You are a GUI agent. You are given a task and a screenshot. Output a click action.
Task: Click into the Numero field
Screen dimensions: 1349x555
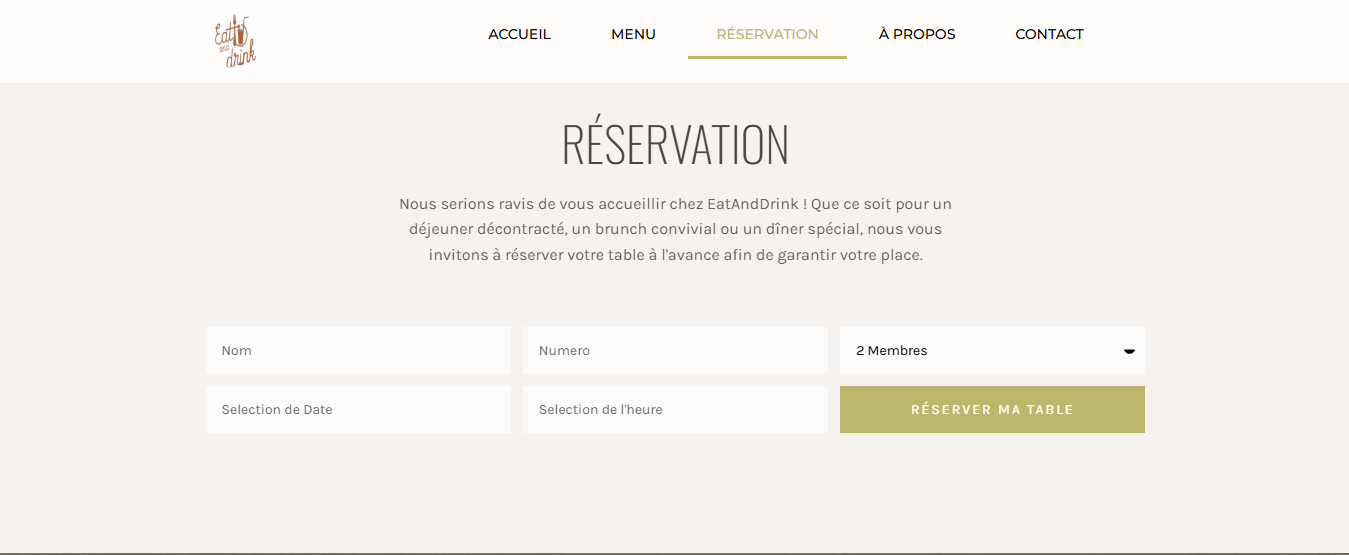pyautogui.click(x=675, y=351)
